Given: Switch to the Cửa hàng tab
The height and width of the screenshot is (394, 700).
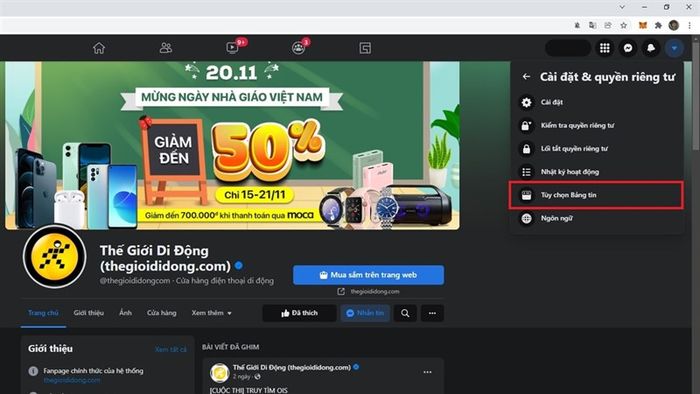Looking at the screenshot, I should pyautogui.click(x=162, y=313).
